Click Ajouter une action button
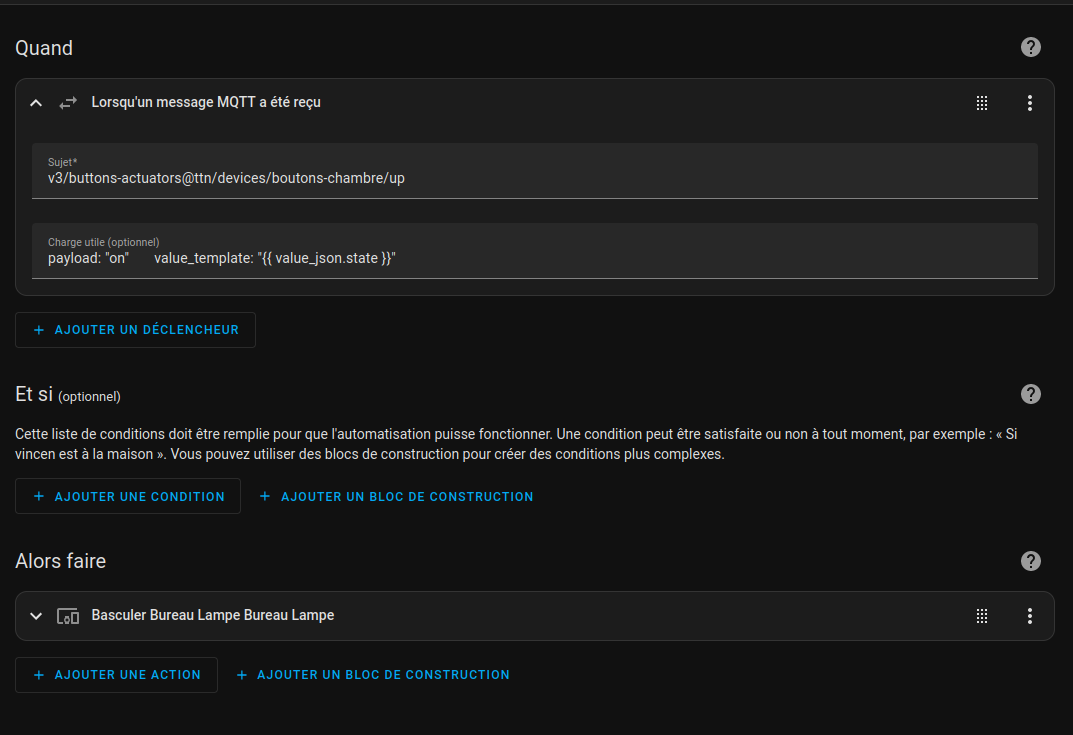The height and width of the screenshot is (735, 1073). 116,675
